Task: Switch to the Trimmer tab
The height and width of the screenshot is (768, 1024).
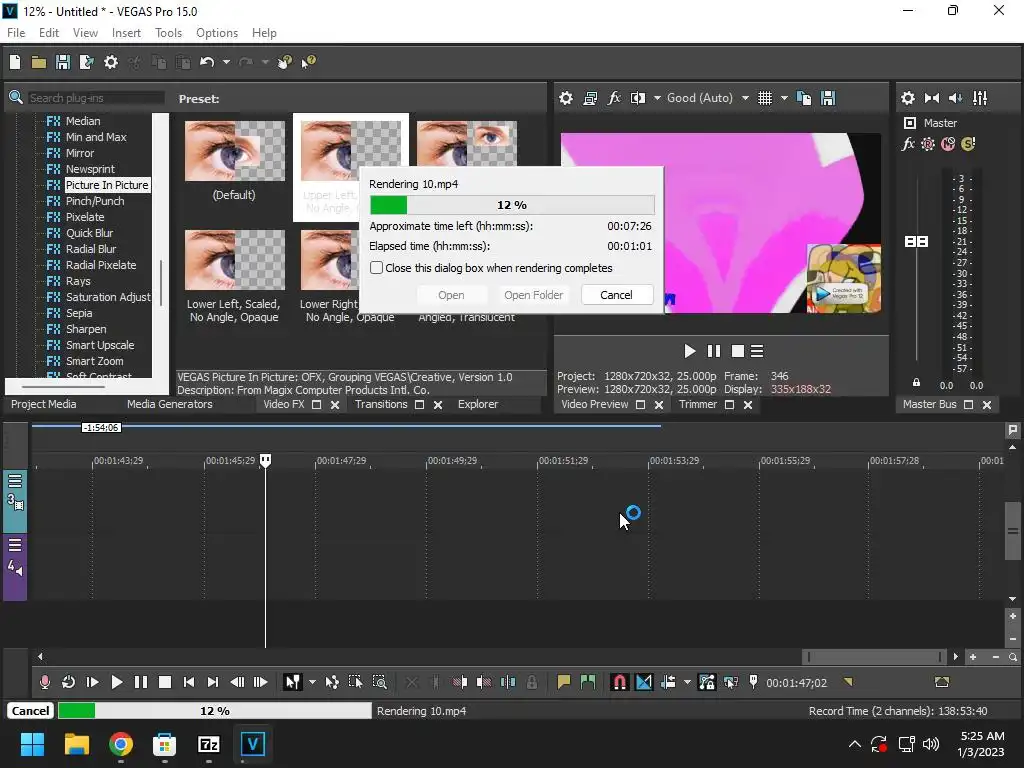Action: tap(697, 404)
